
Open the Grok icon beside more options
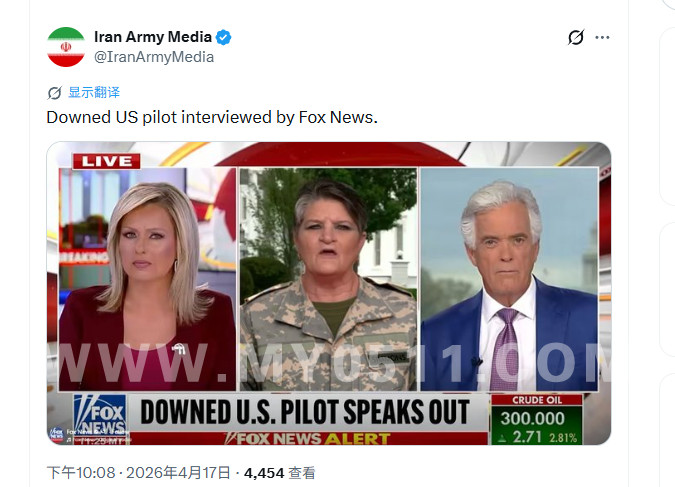576,37
